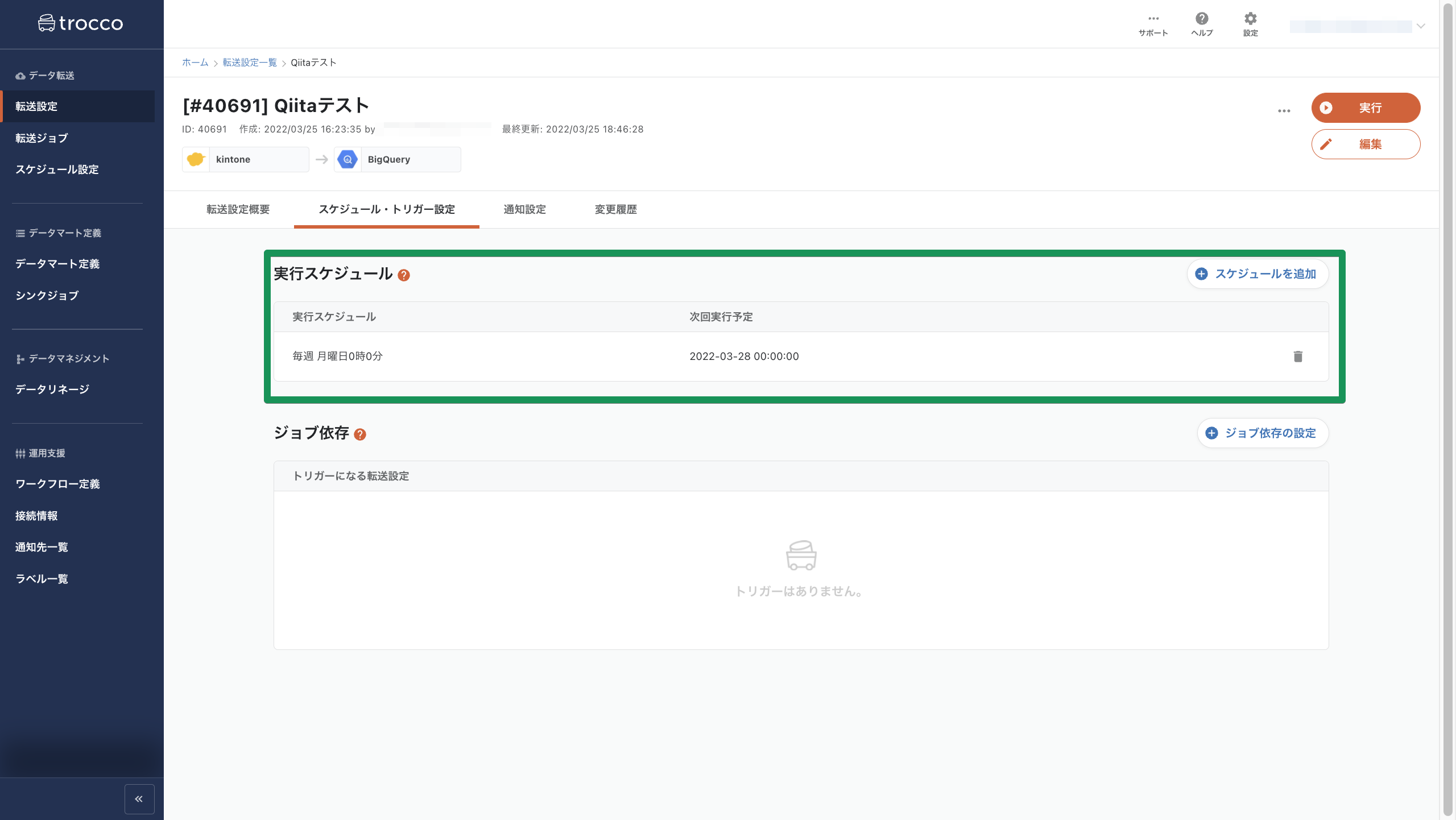Screen dimensions: 1456x820
Task: Click the page vertical scrollbar
Action: (x=1448, y=409)
